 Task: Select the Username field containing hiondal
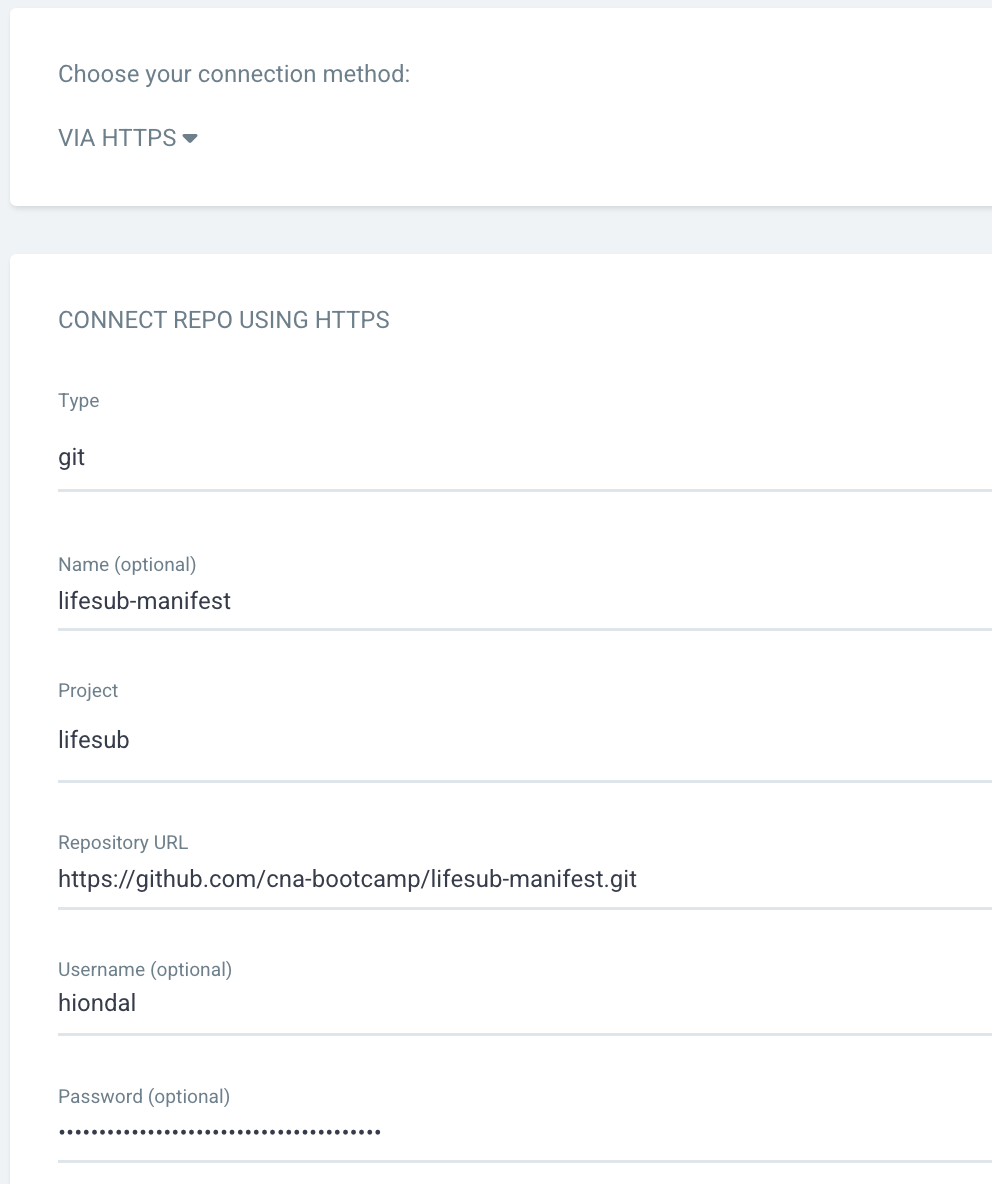520,1003
